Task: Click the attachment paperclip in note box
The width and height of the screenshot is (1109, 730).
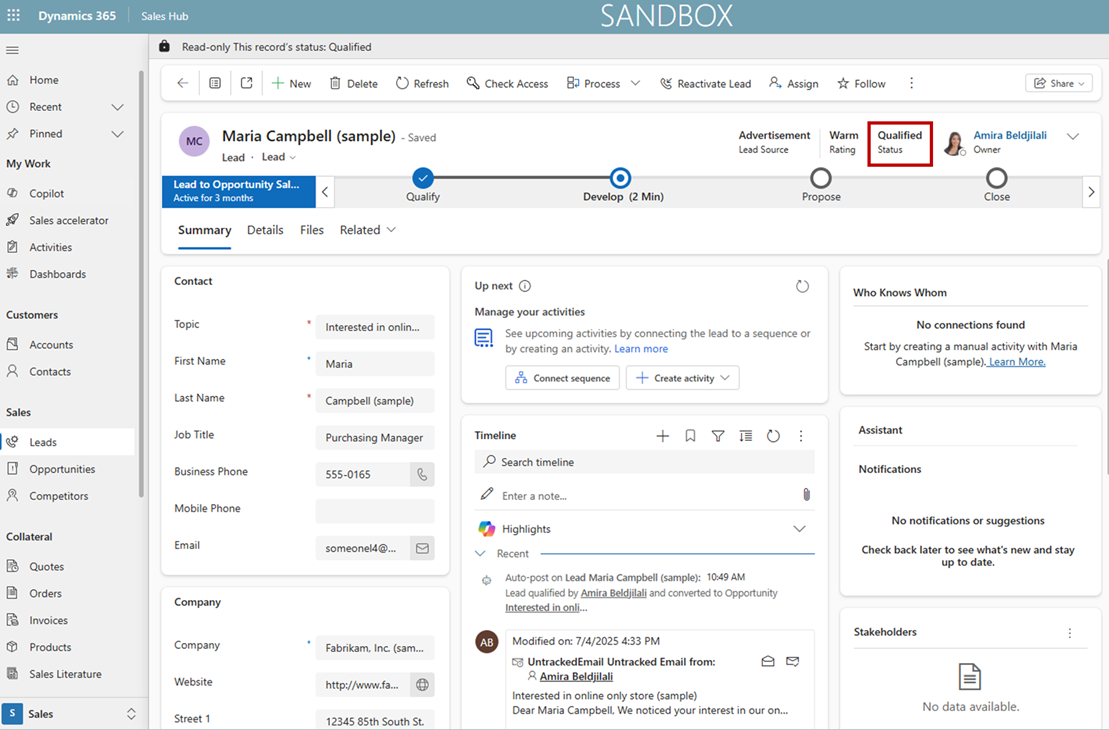Action: coord(806,495)
